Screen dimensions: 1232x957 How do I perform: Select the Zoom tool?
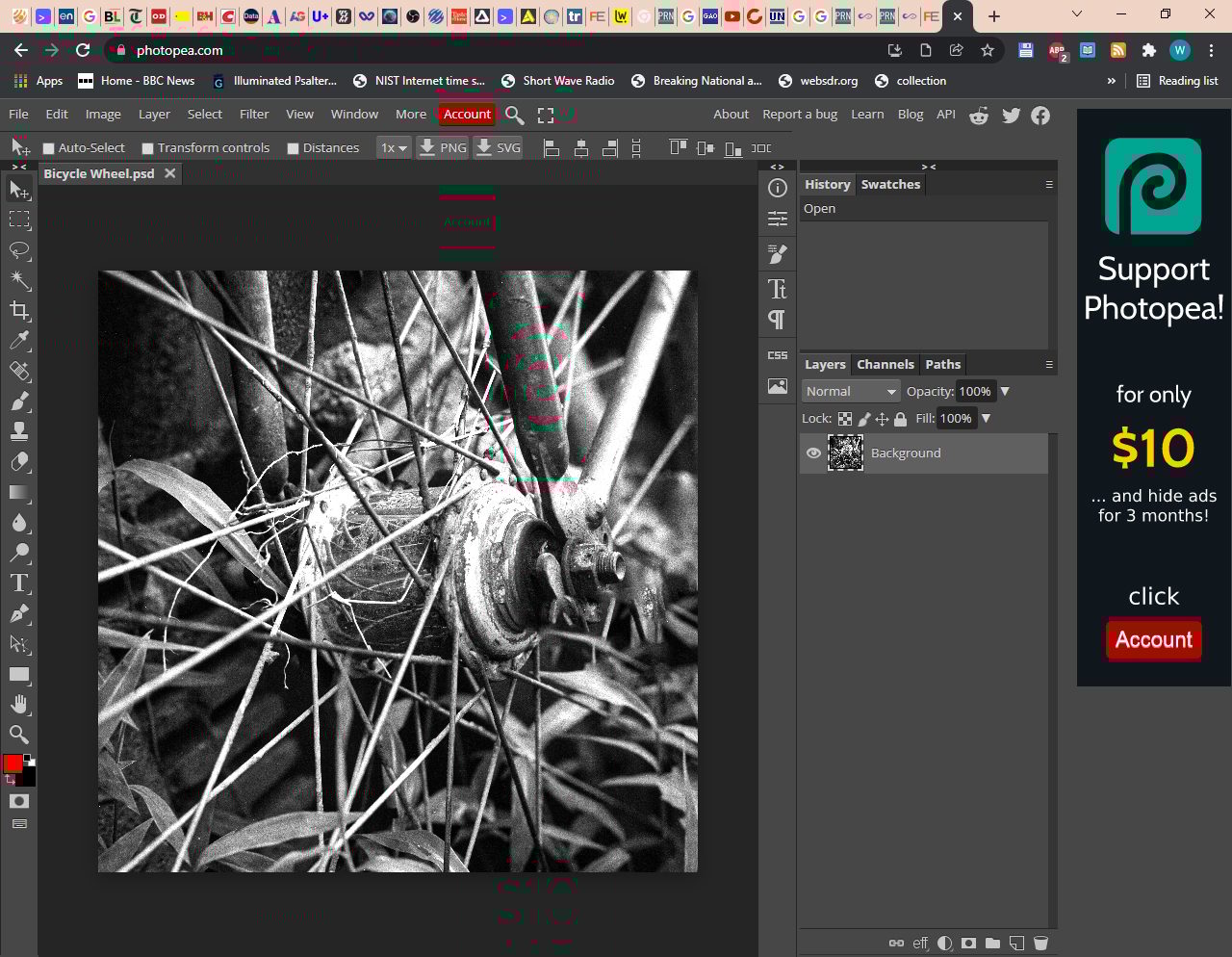pyautogui.click(x=19, y=735)
